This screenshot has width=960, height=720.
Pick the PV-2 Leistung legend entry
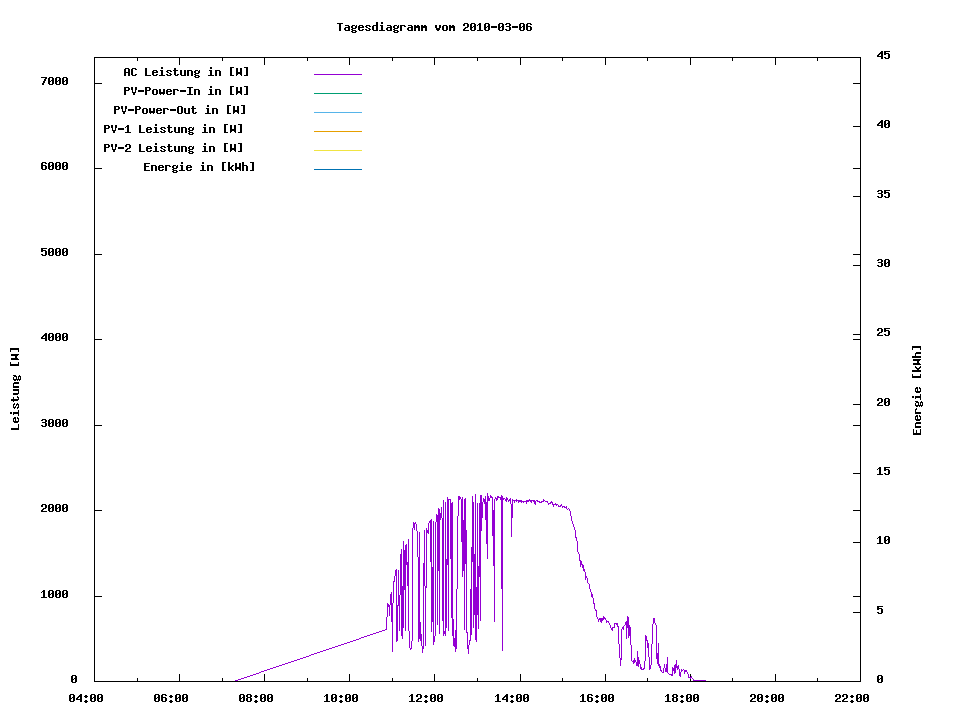point(173,148)
